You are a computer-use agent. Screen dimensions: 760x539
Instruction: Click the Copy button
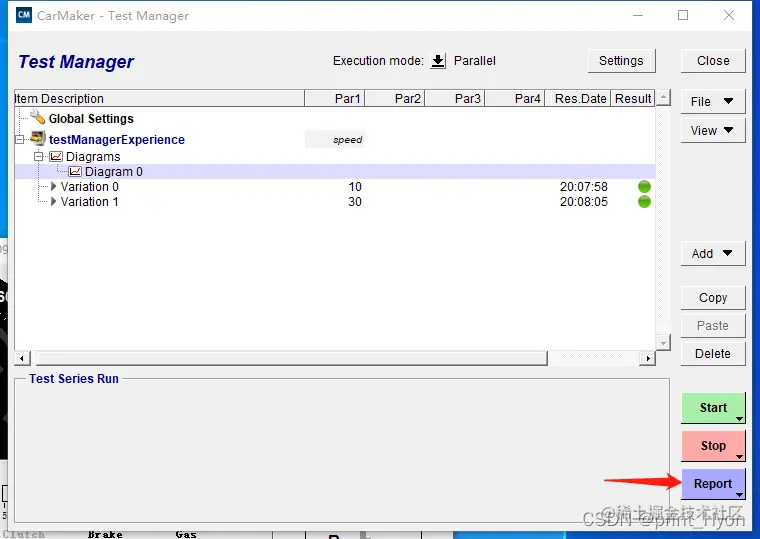point(712,298)
